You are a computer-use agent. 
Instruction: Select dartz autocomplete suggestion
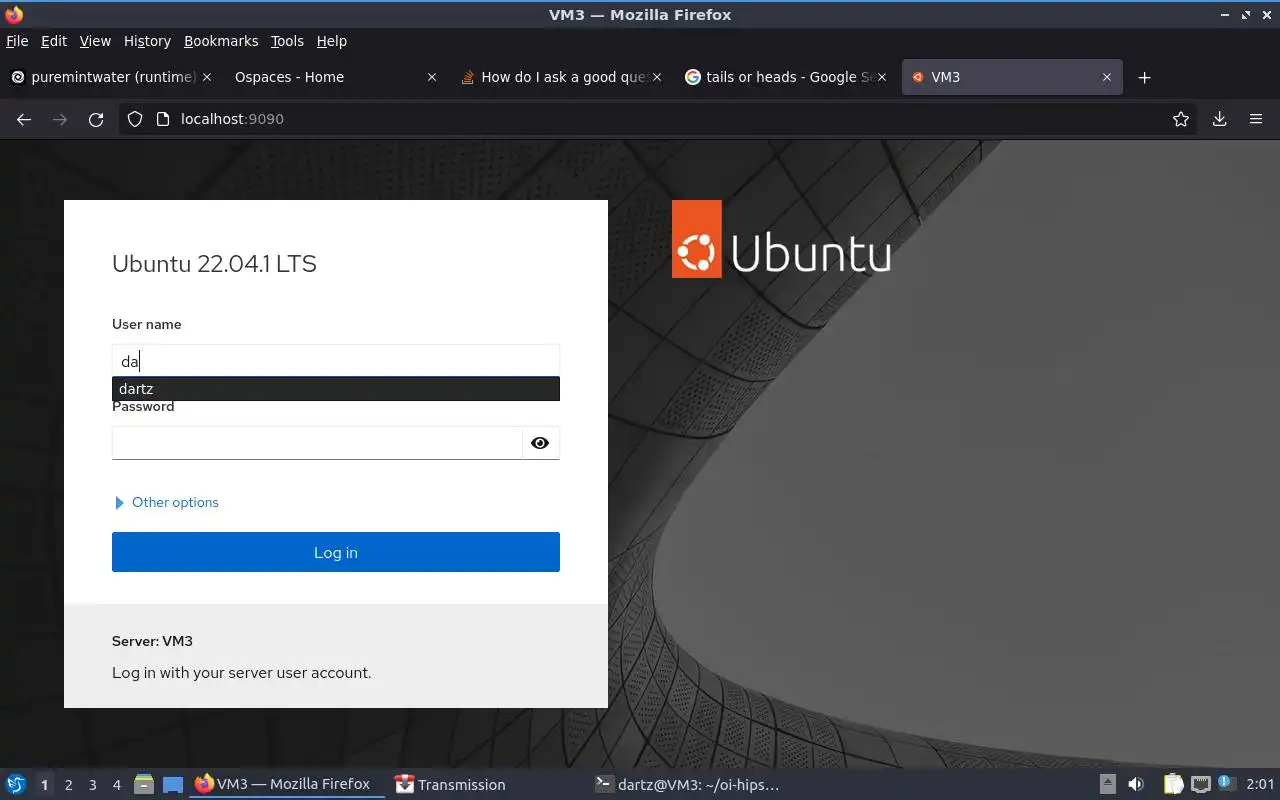point(336,389)
